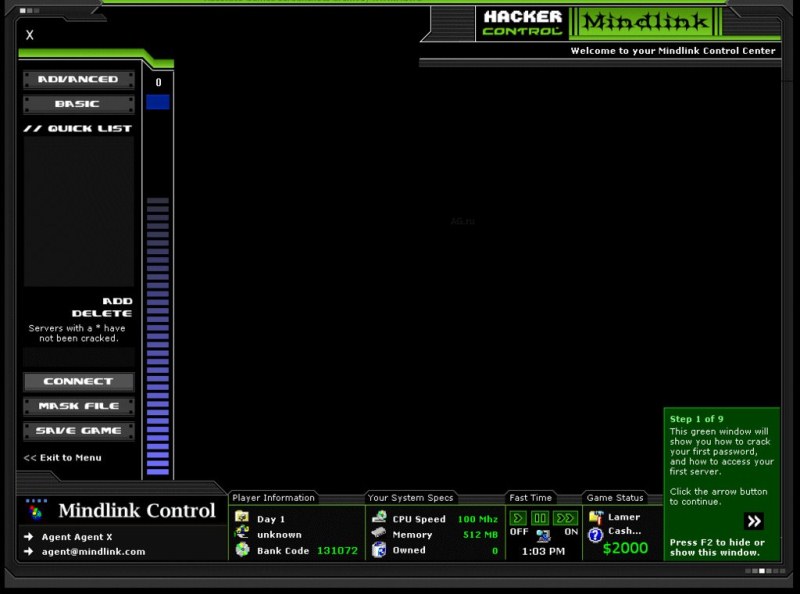Pause the game time
800x594 pixels.
[x=540, y=517]
